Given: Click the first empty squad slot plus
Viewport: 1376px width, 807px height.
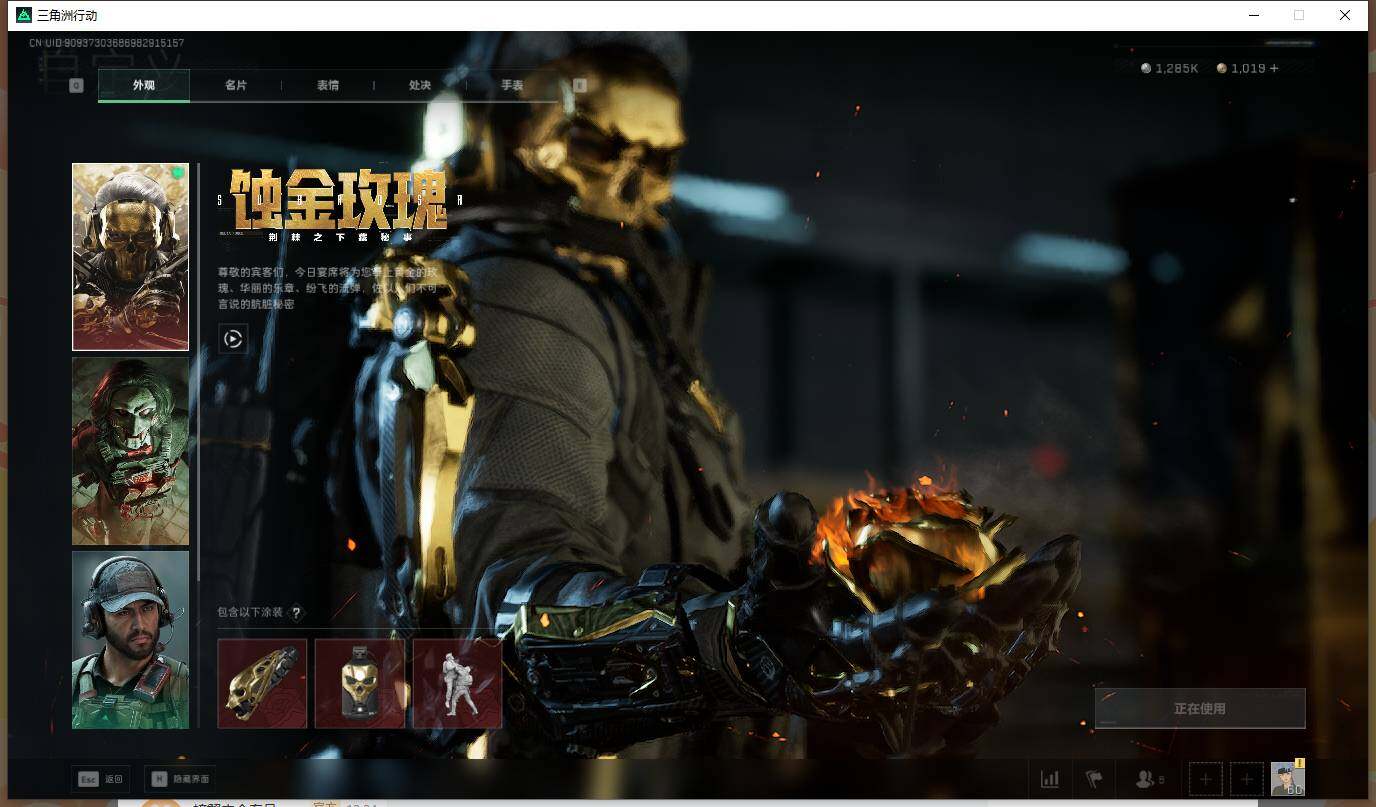Looking at the screenshot, I should 1206,779.
